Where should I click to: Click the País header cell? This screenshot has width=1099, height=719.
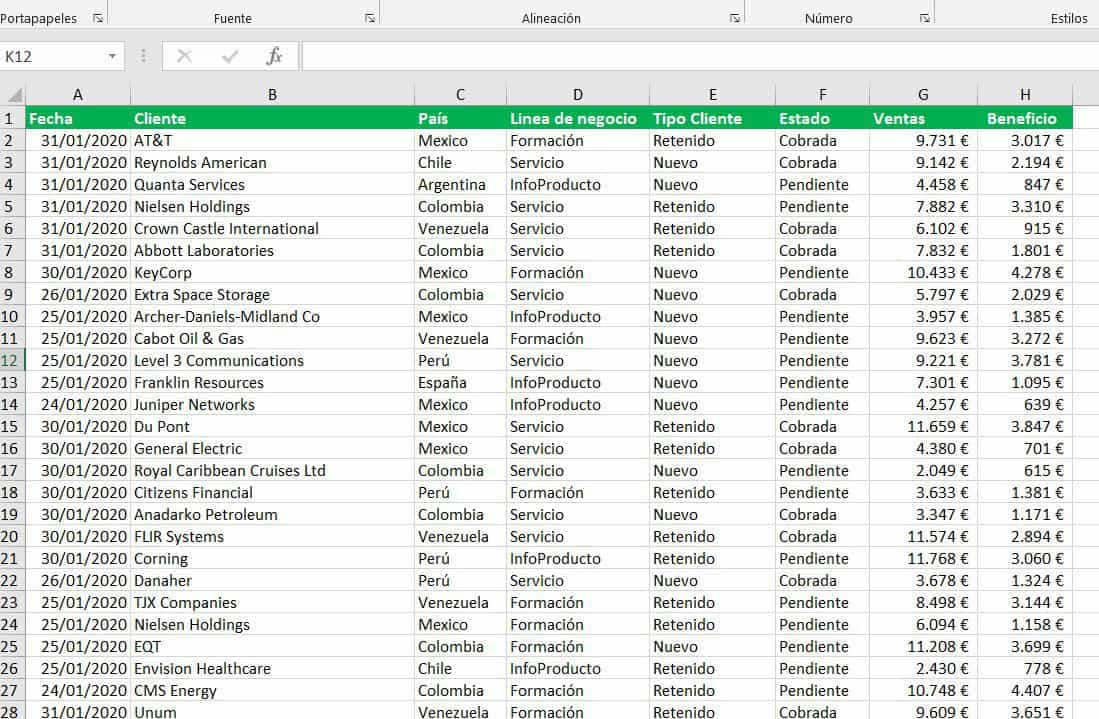(x=460, y=118)
